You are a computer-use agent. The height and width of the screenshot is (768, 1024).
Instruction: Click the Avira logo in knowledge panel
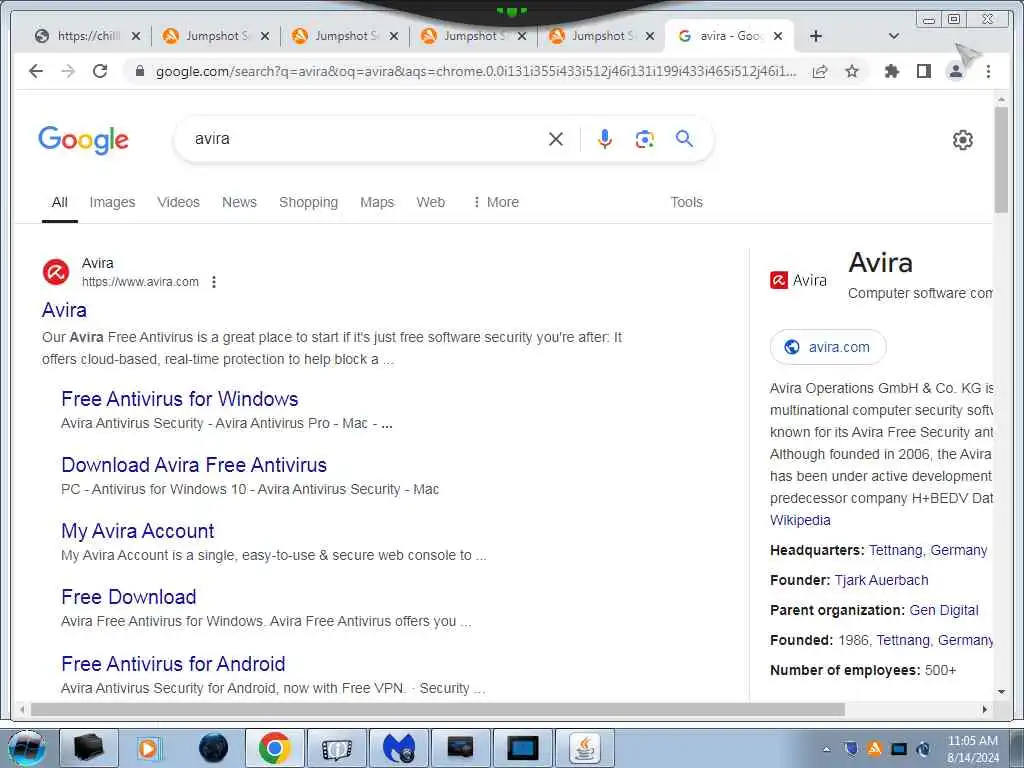coord(798,280)
